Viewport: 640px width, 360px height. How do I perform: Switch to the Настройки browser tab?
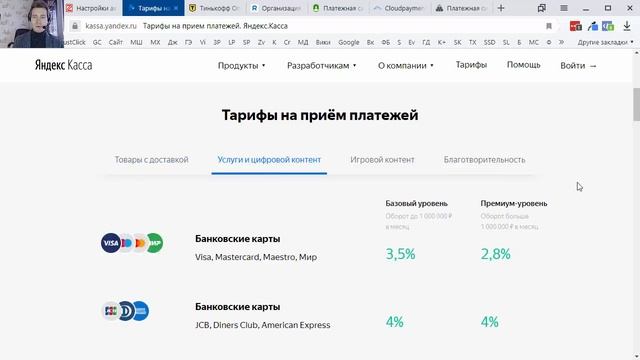(93, 8)
